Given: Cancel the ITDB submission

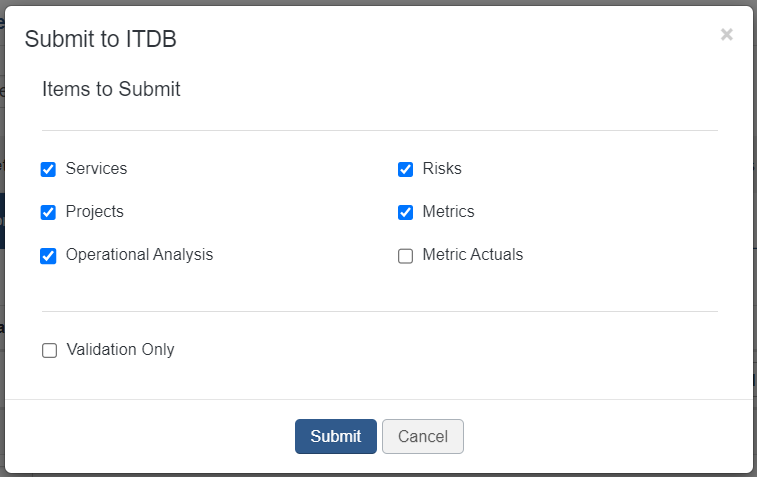Looking at the screenshot, I should [423, 436].
